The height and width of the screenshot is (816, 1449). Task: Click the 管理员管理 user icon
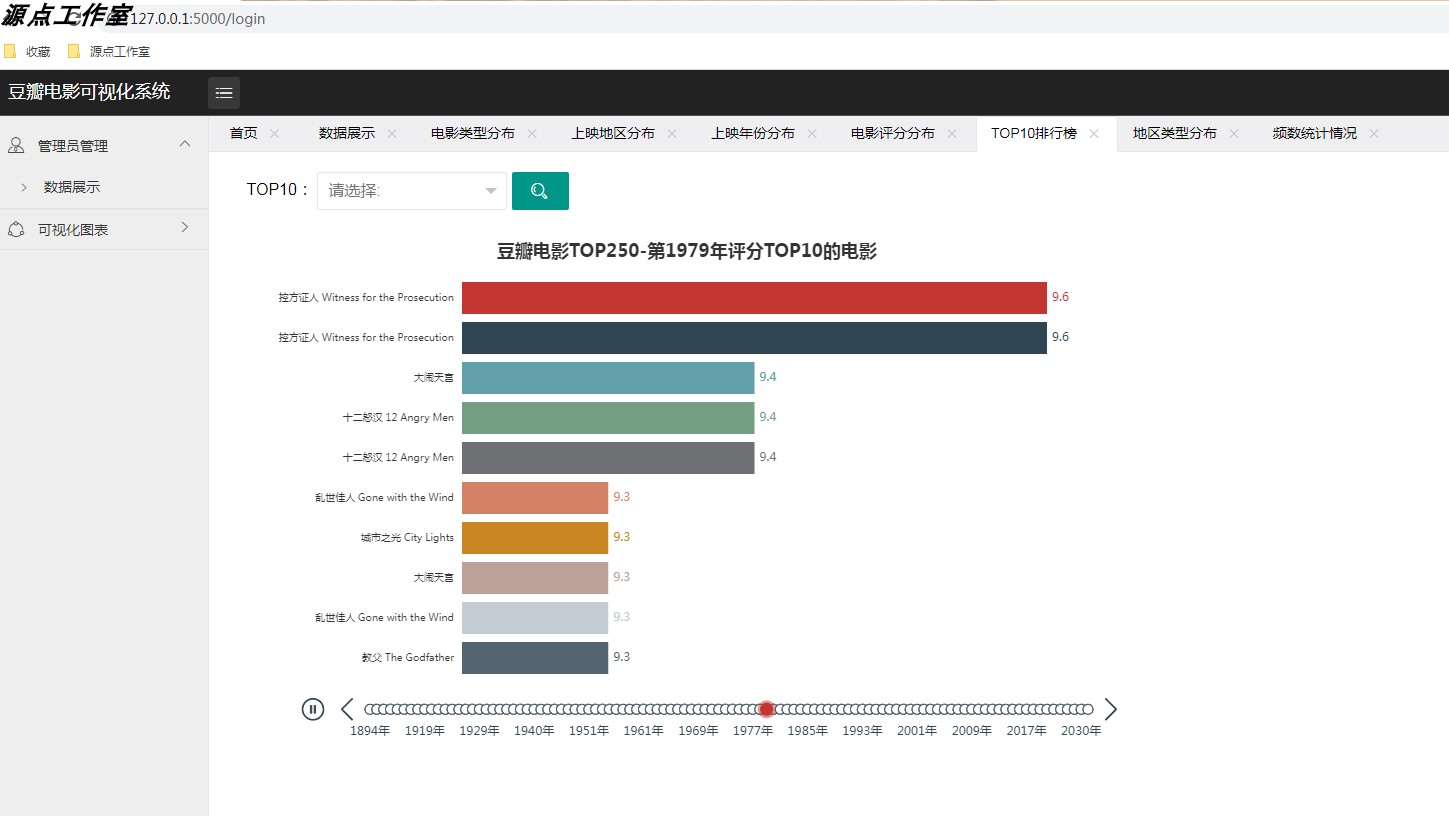[x=16, y=146]
